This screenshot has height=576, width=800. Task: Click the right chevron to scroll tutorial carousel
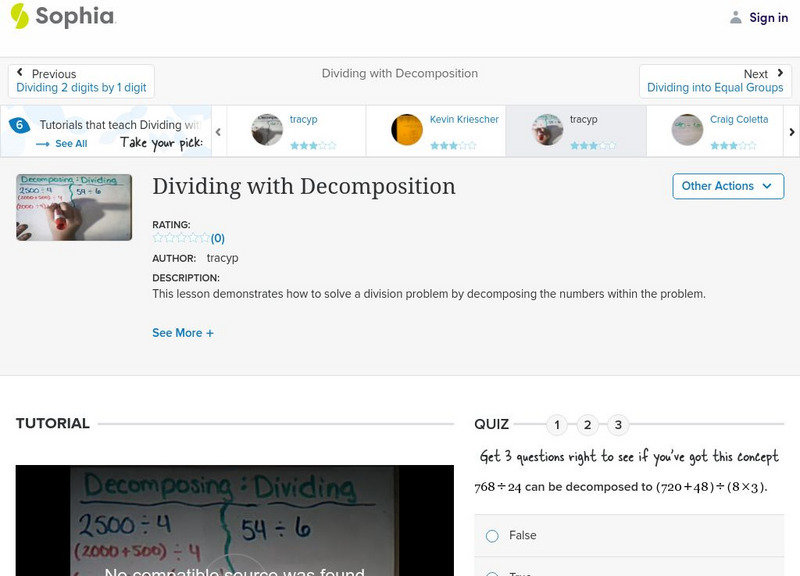tap(790, 130)
